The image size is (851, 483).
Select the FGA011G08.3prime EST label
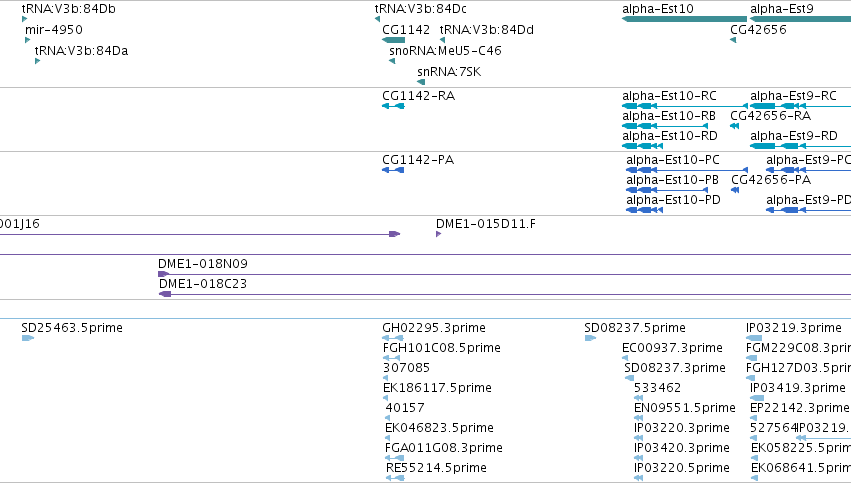(444, 448)
